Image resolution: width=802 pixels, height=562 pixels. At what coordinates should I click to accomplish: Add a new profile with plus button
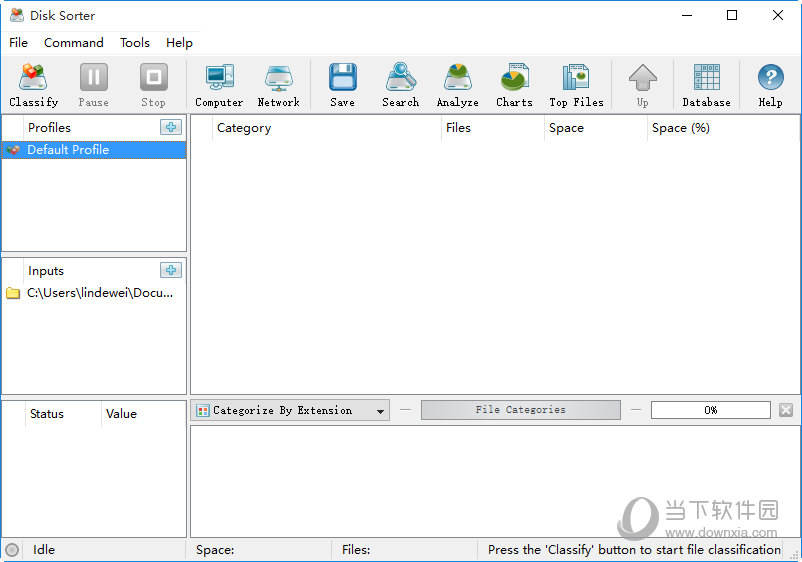[x=171, y=127]
